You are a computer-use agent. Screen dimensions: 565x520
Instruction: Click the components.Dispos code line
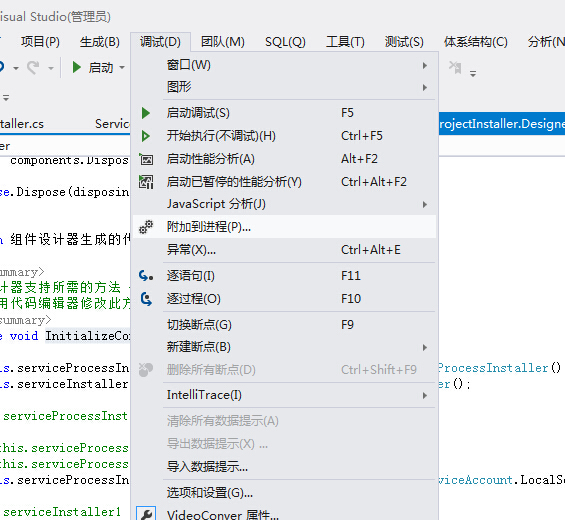tap(69, 160)
